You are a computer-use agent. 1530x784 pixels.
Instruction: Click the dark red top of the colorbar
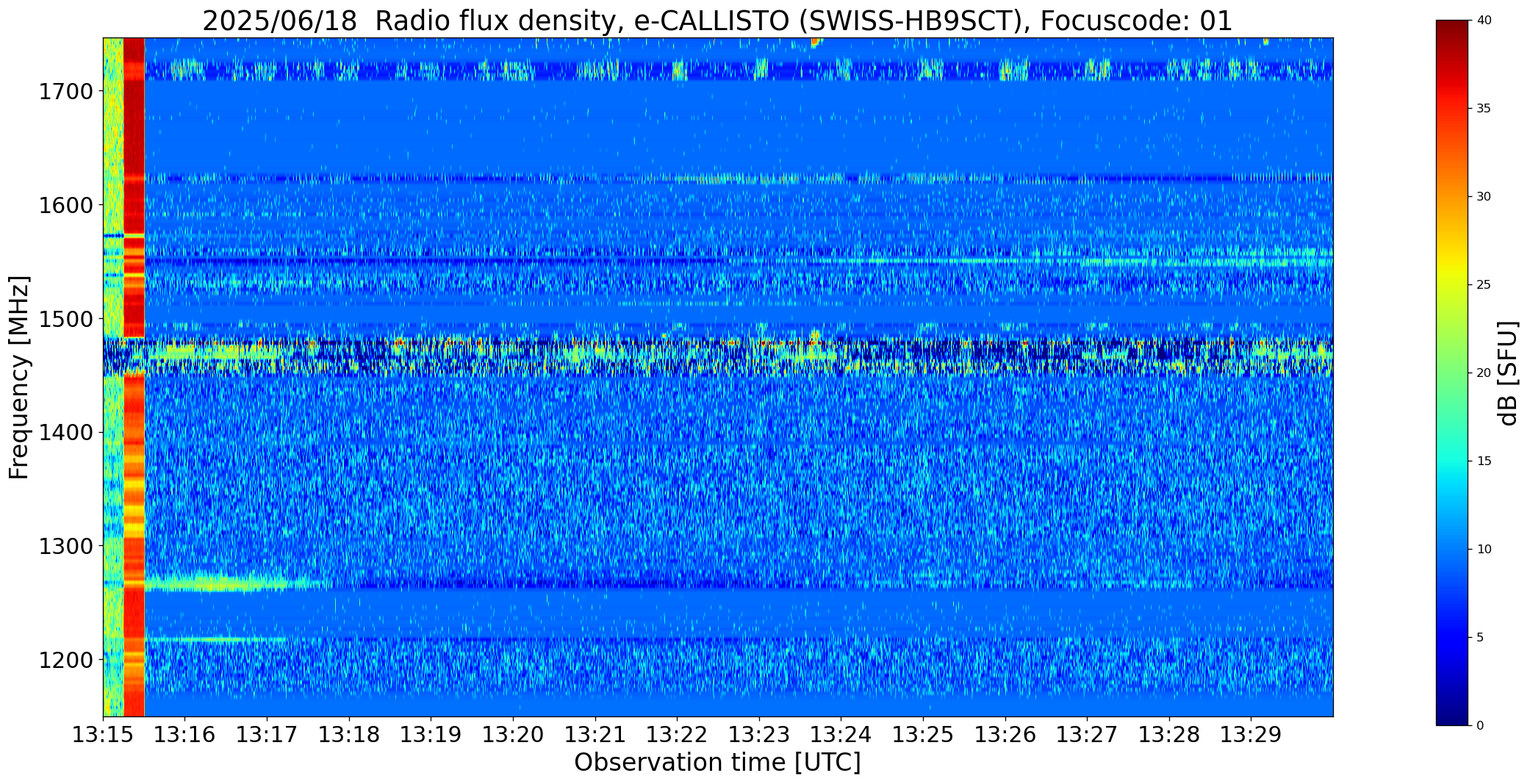click(1453, 29)
